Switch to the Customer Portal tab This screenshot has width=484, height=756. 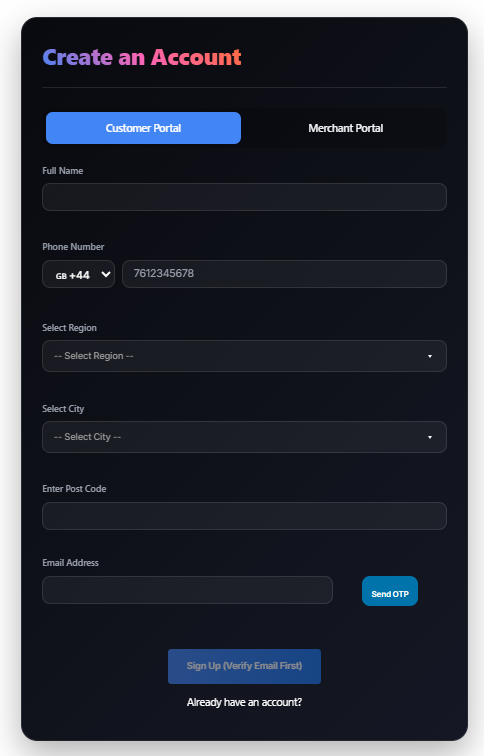[143, 128]
